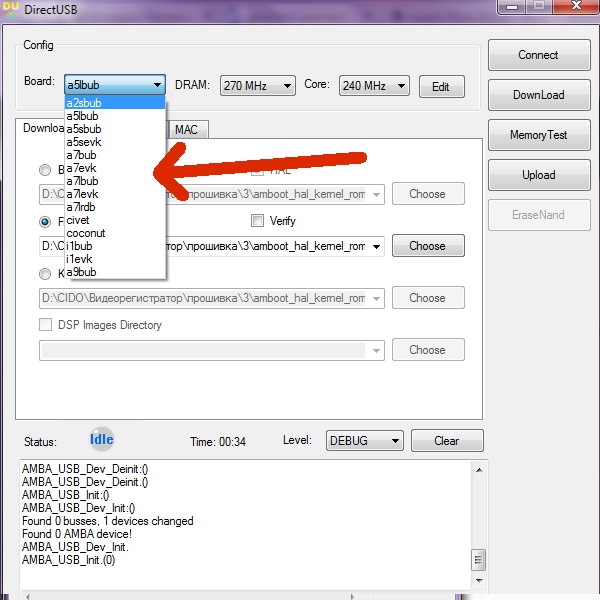Clear the log with Clear button

[x=446, y=441]
